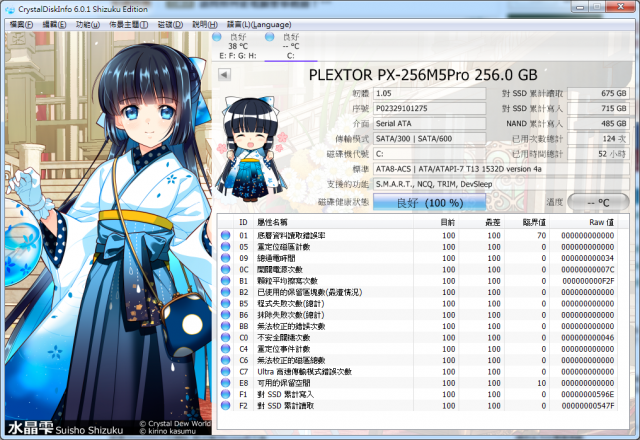This screenshot has width=640, height=440.
Task: Click the status orb for attribute B2
Action: [x=225, y=292]
